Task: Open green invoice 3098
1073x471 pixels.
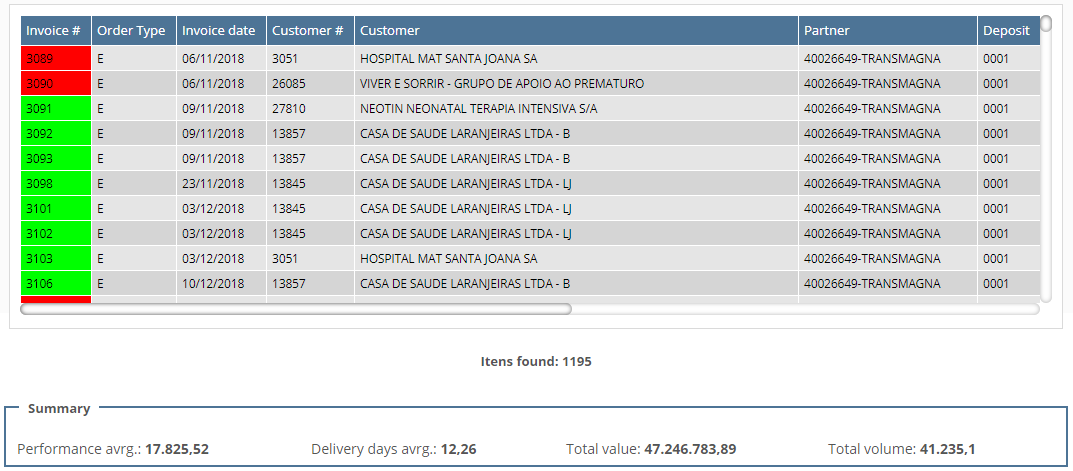Action: coord(55,184)
